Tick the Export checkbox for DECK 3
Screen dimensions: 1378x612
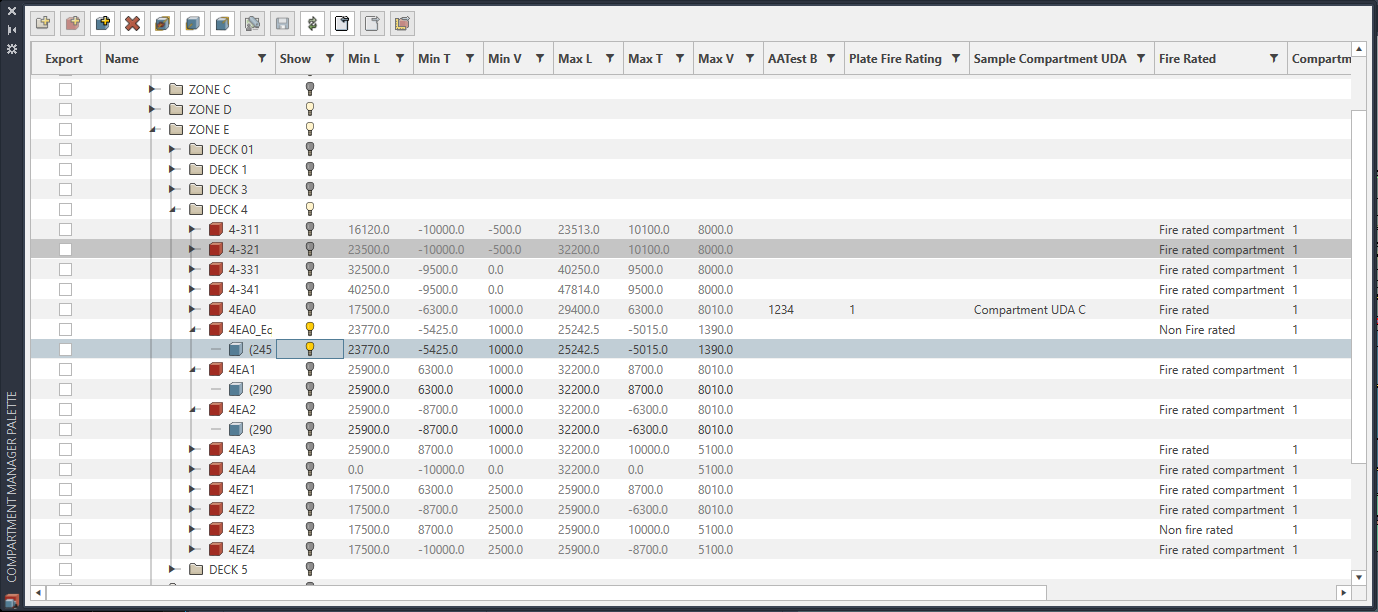(x=65, y=189)
